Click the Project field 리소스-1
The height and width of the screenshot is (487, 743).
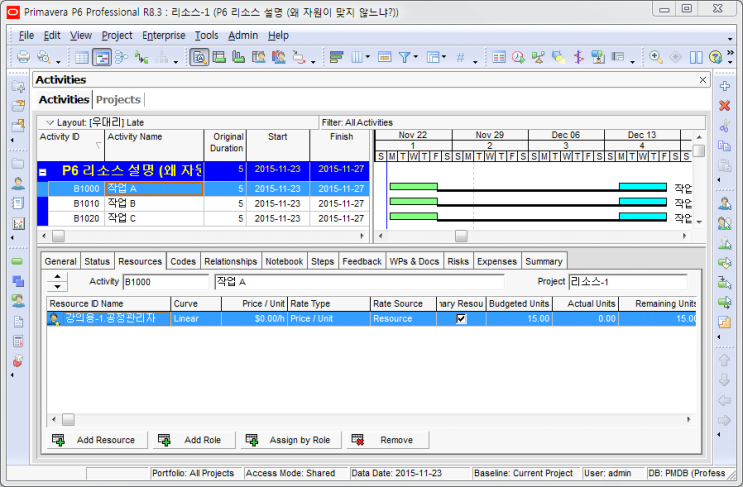pos(628,282)
